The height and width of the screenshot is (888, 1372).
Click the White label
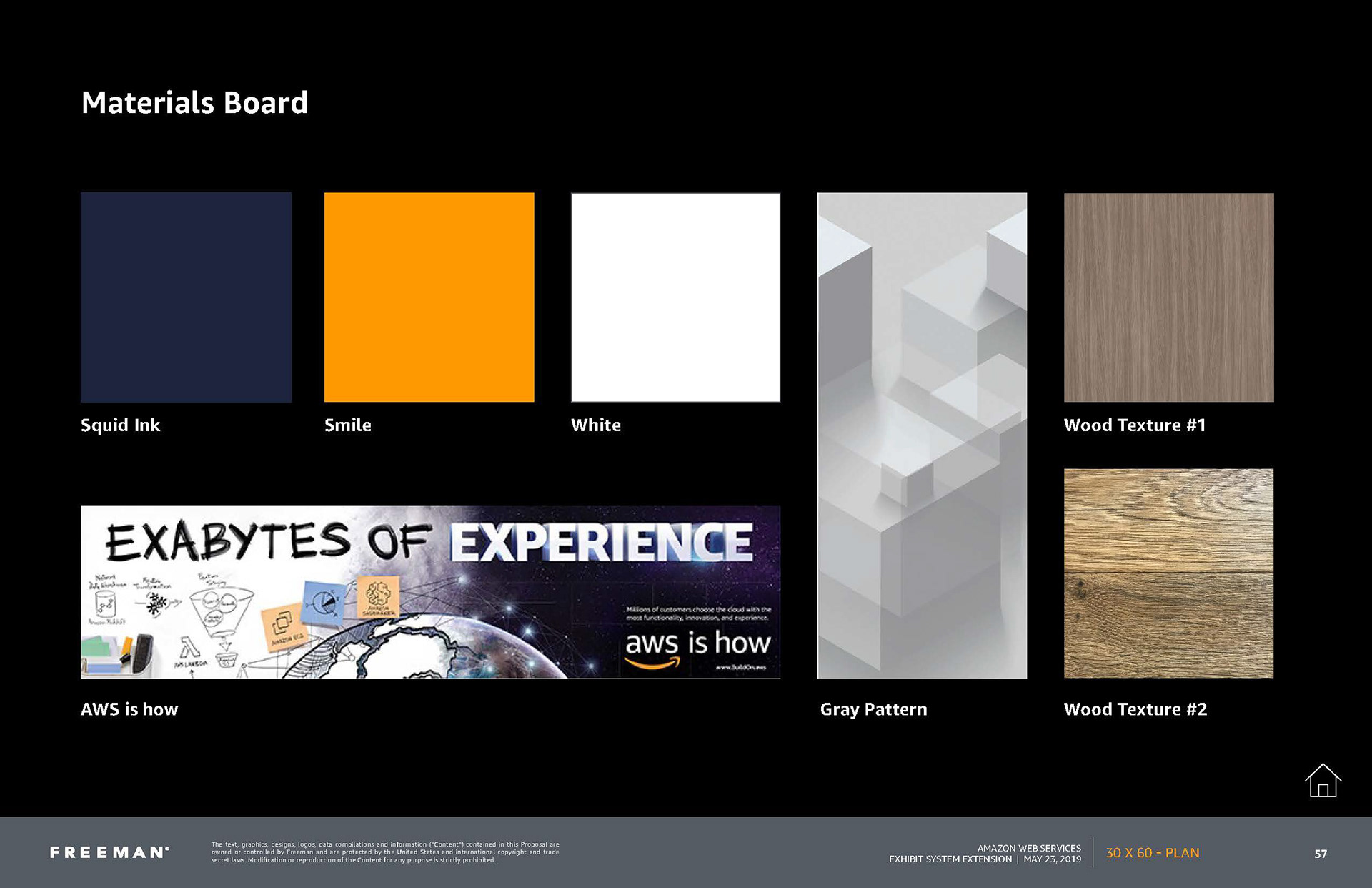coord(596,425)
